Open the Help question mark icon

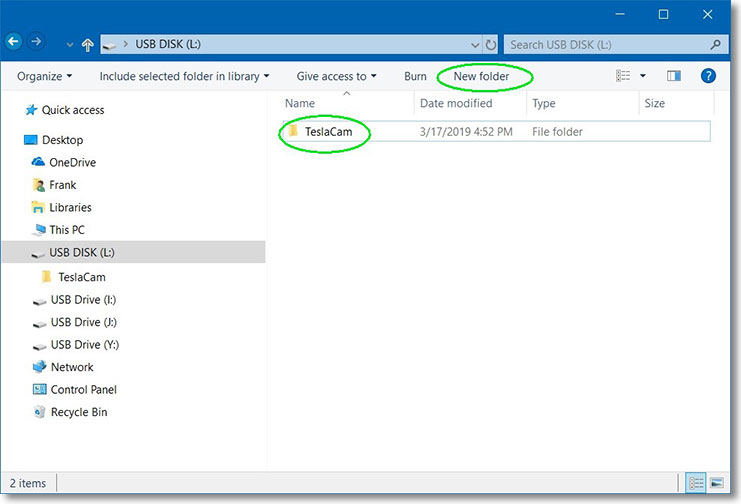click(x=707, y=76)
